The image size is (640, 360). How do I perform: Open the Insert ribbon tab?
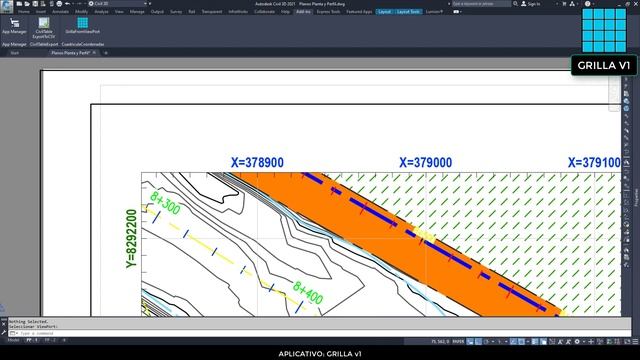[41, 12]
